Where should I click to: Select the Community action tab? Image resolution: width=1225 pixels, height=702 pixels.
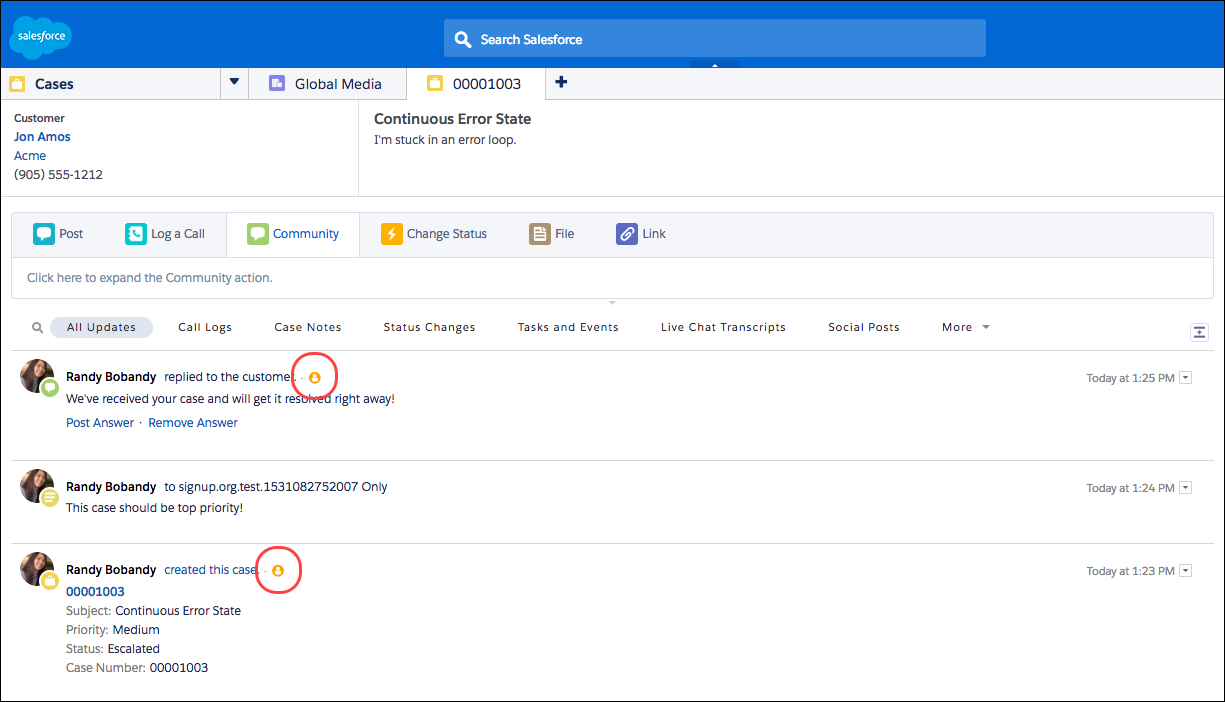point(293,234)
